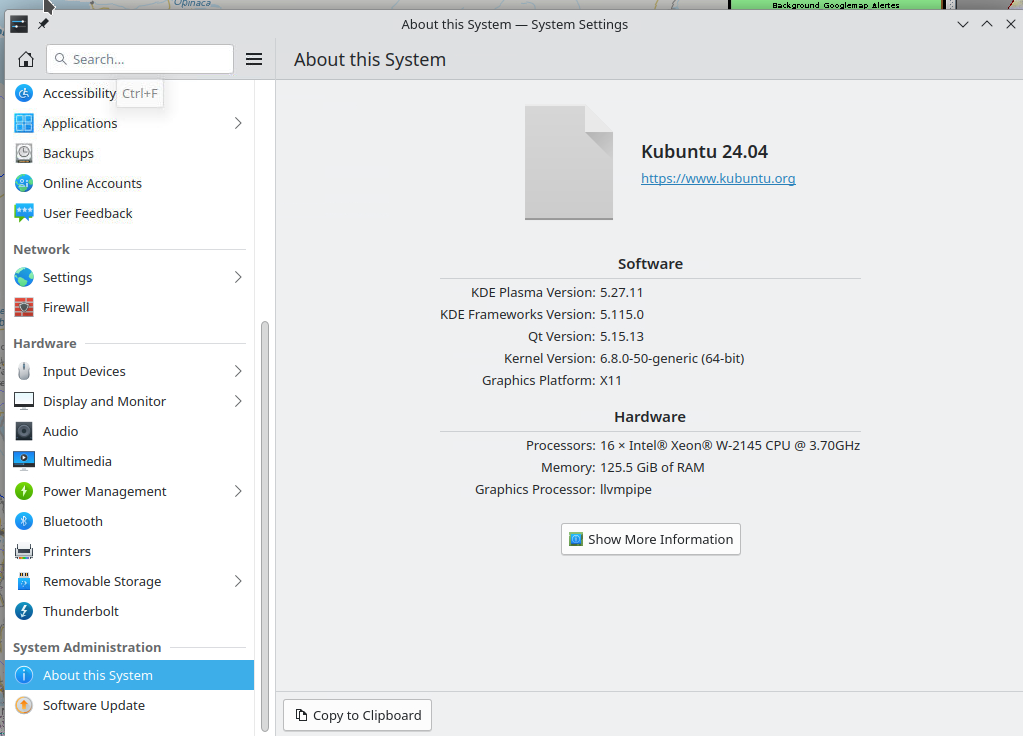Screen dimensions: 1023x736
Task: Select Thunderbolt in the sidebar
Action: 129,611
